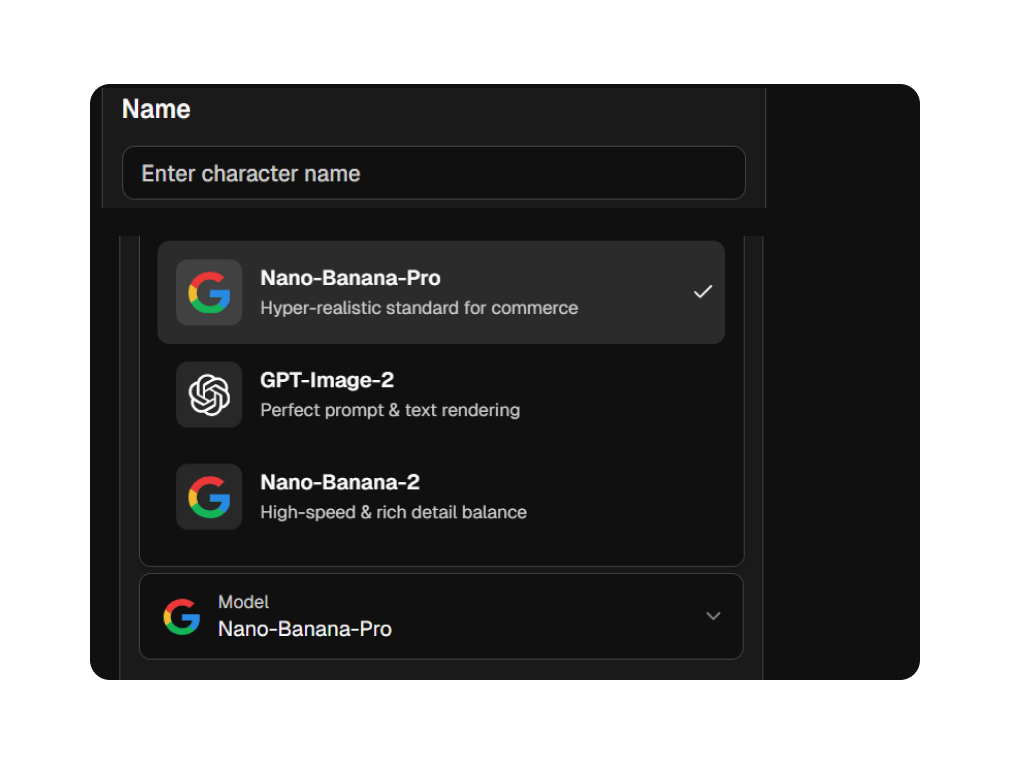Click the OpenAI icon beside GPT-Image-2
Image resolution: width=1012 pixels, height=764 pixels.
209,394
